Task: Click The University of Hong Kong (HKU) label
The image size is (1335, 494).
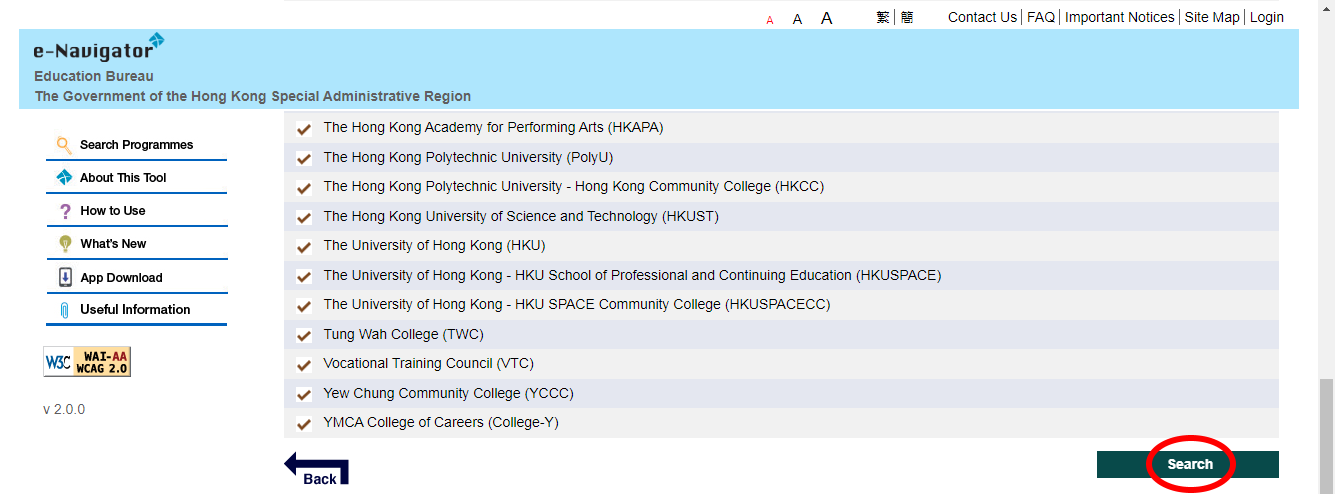Action: coord(434,245)
